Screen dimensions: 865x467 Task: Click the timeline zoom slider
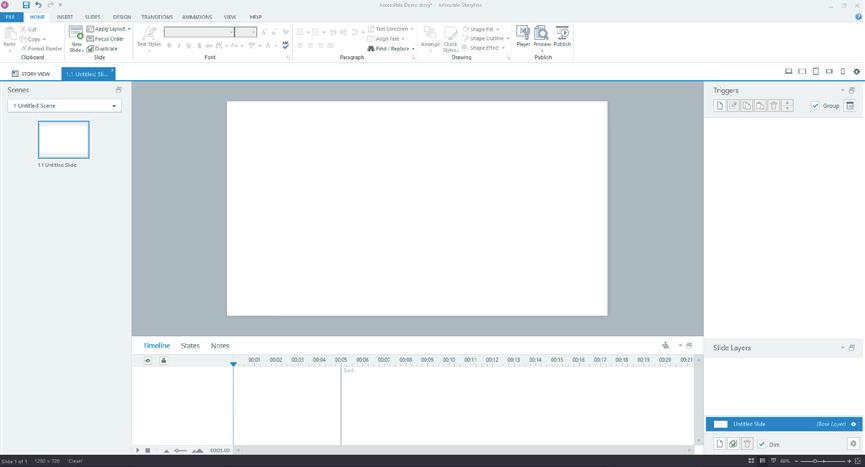click(181, 450)
